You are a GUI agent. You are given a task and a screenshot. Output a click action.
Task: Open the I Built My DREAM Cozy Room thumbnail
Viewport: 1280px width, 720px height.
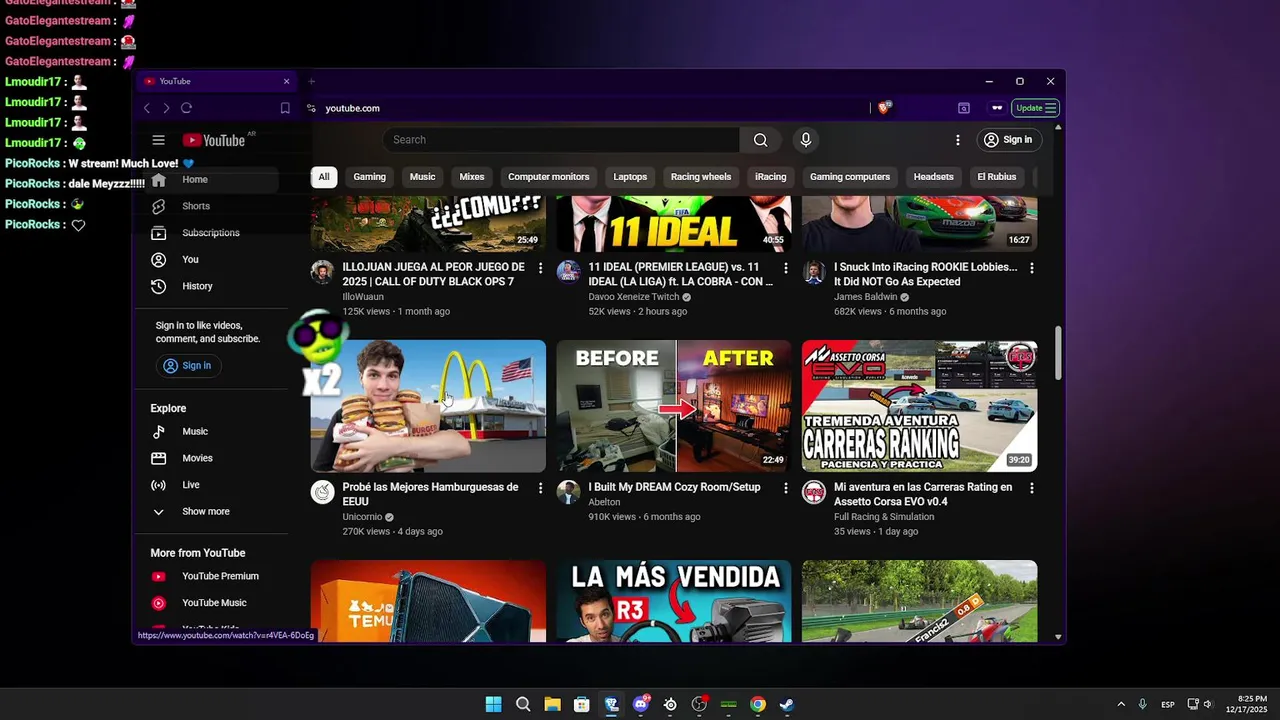[x=674, y=406]
